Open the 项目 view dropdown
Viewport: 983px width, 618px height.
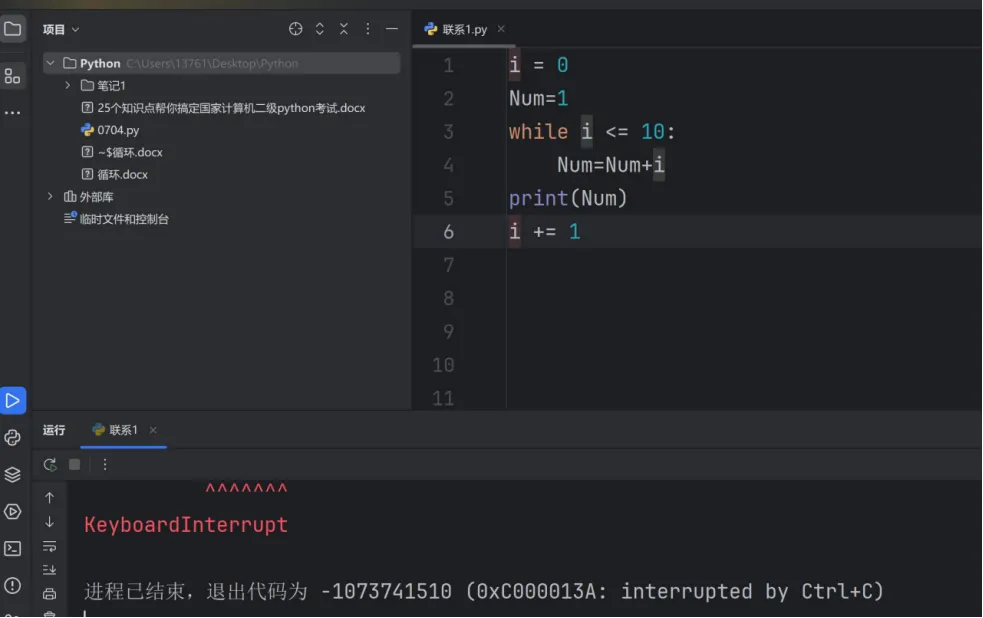pos(61,29)
